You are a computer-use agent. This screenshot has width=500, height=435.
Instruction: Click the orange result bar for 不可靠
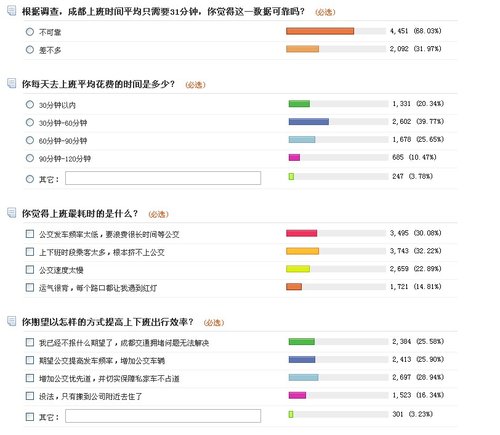tap(320, 31)
